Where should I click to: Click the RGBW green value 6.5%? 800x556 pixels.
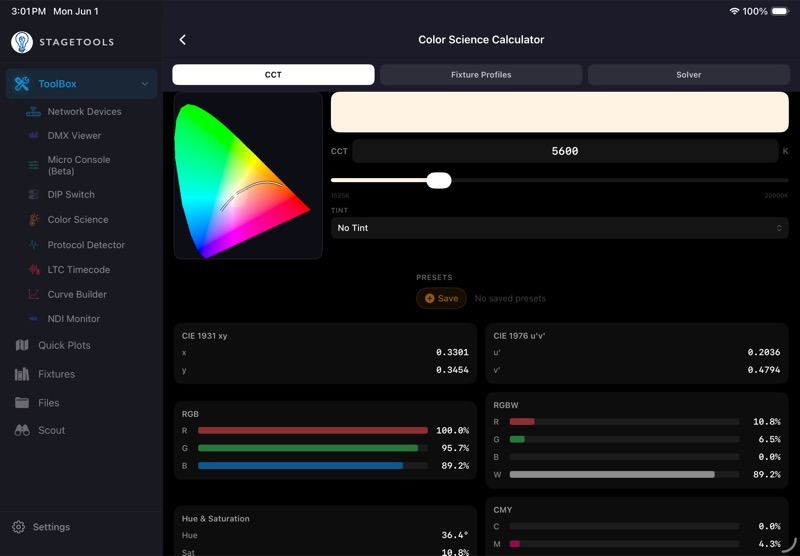coord(769,439)
